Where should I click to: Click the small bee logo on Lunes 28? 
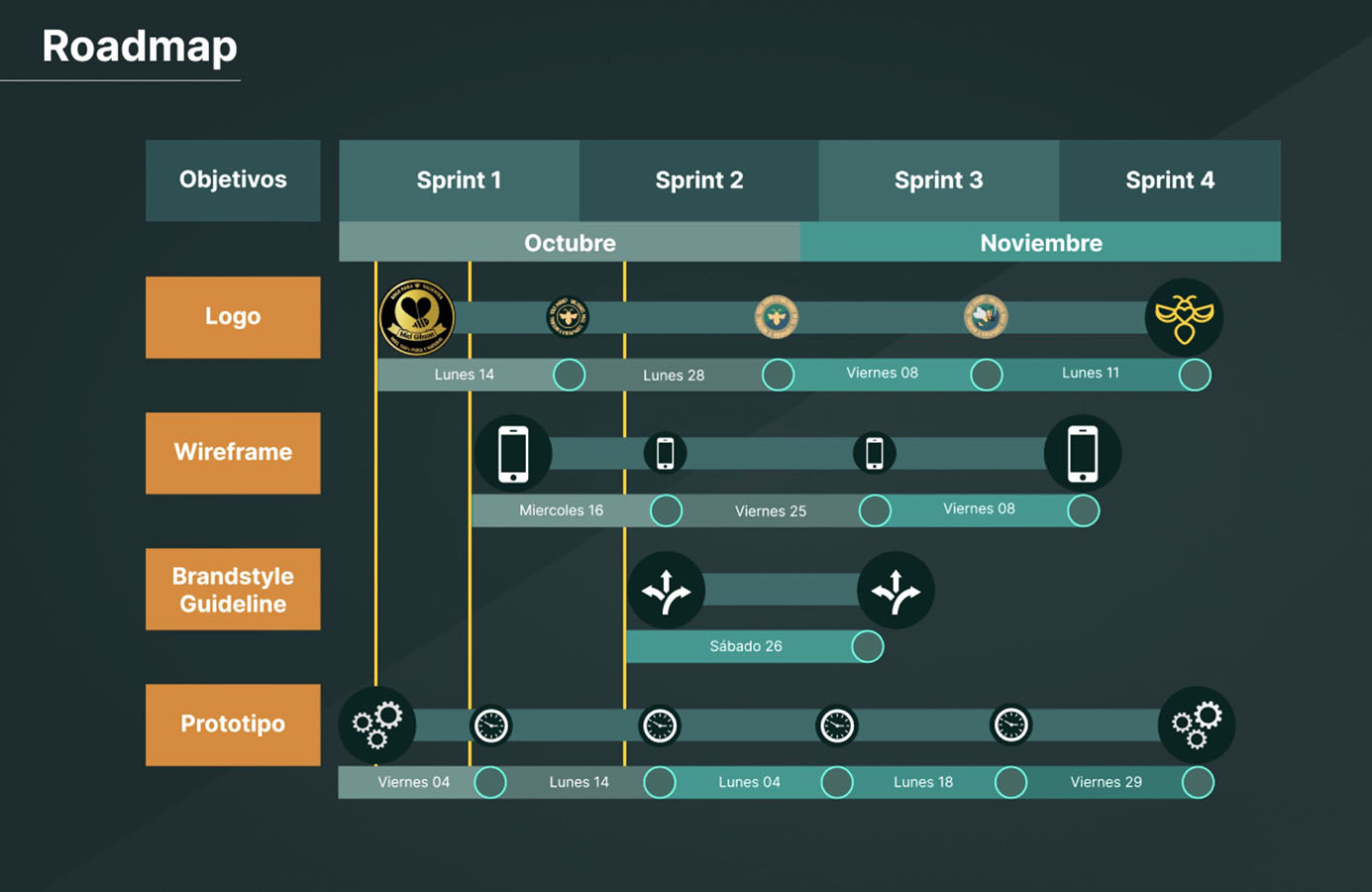(x=569, y=317)
